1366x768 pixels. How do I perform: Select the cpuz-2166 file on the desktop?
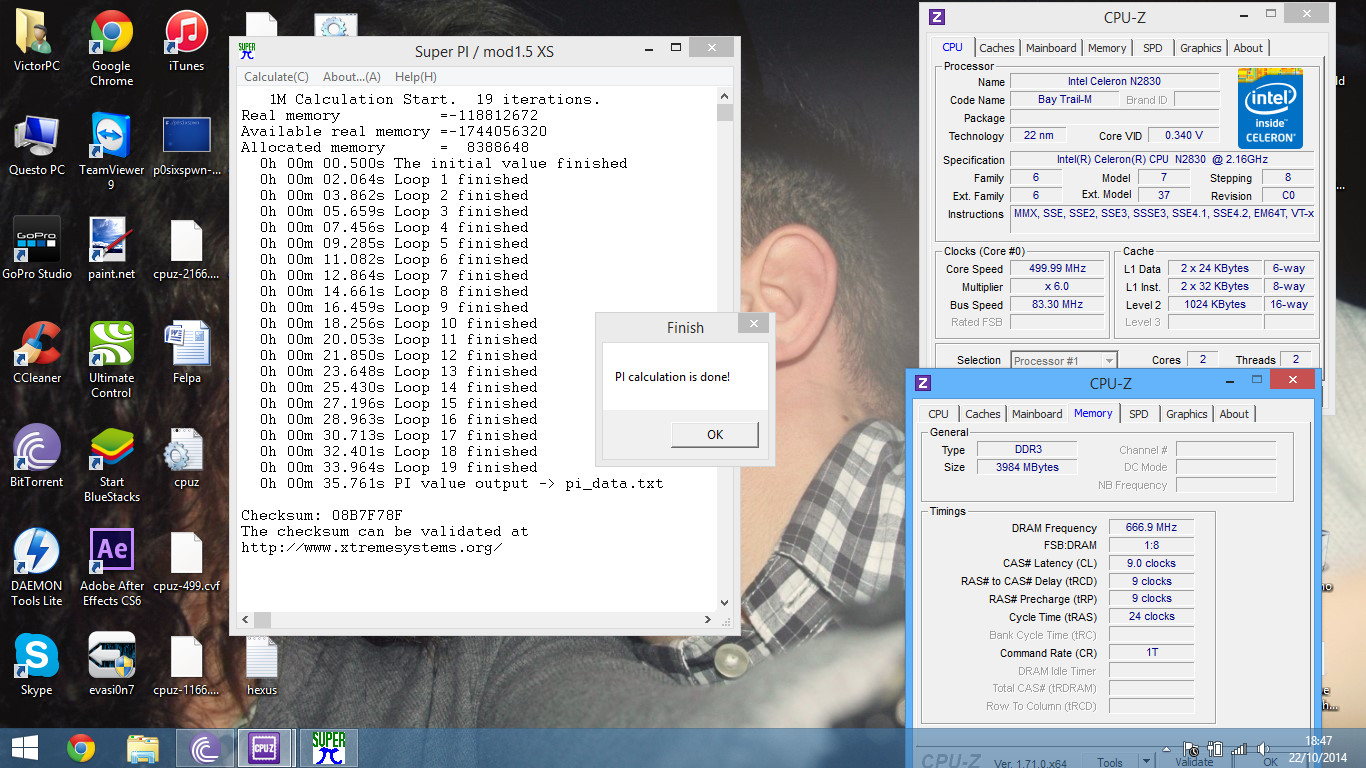pyautogui.click(x=186, y=249)
